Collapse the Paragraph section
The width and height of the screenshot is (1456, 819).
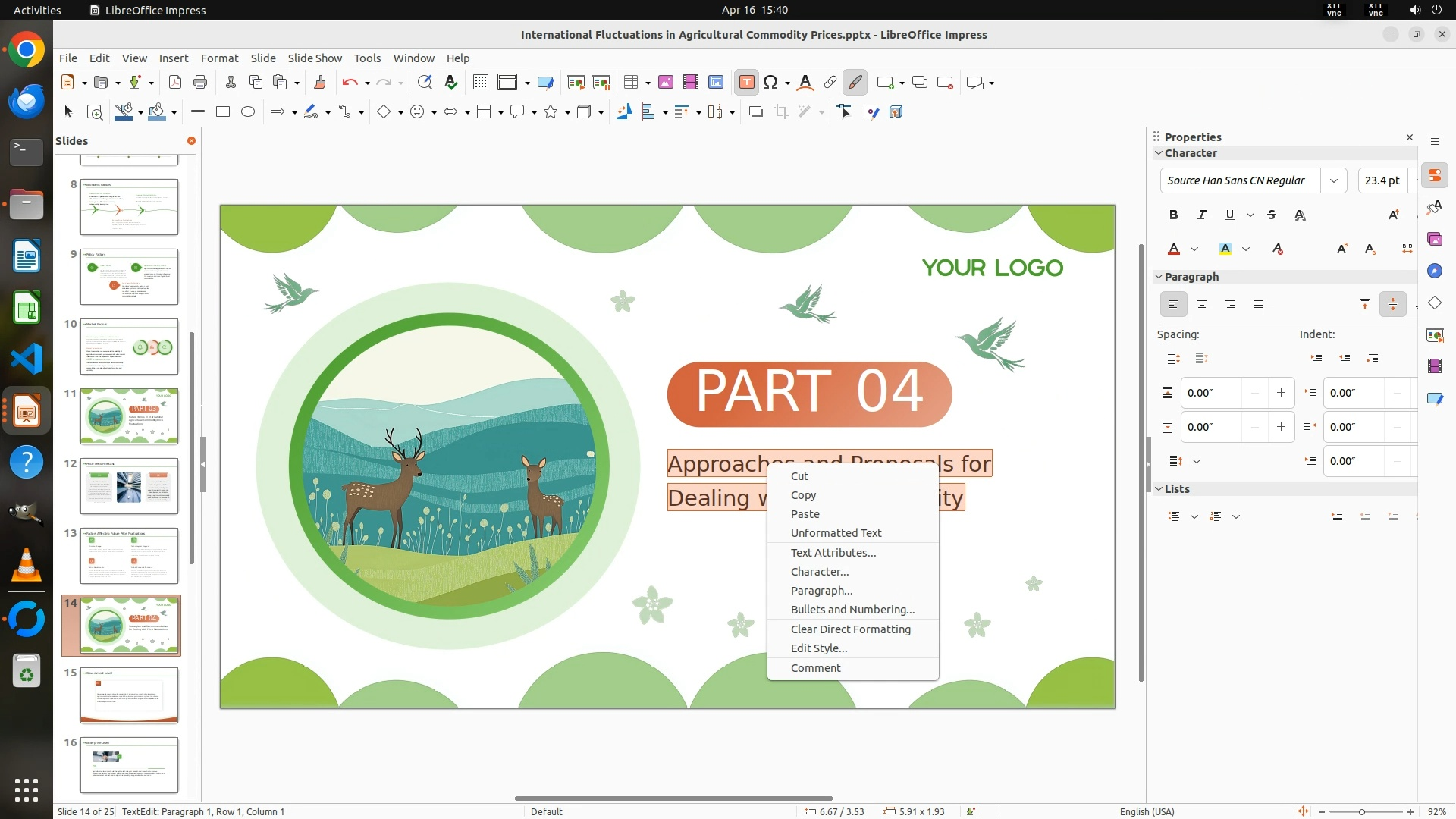[x=1159, y=277]
